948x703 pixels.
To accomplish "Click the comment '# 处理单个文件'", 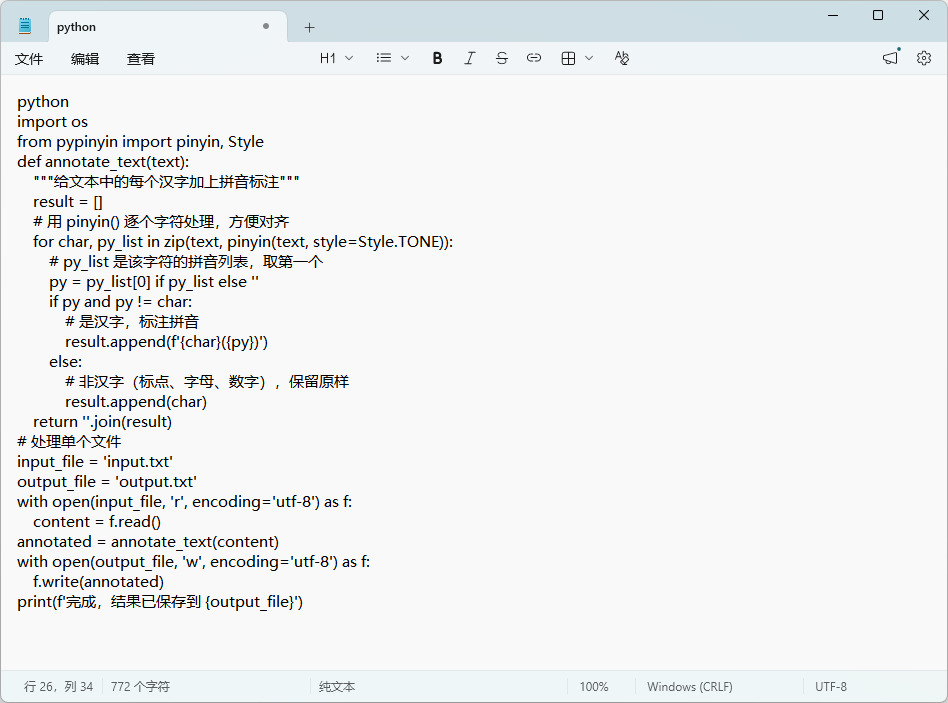I will [69, 441].
